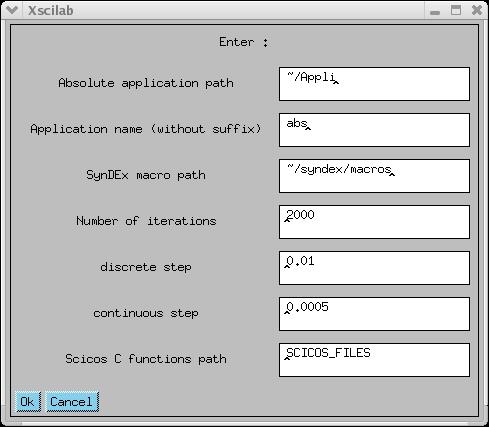Click the Application name input containing abs
Viewport: 489px width, 427px height.
coord(374,130)
